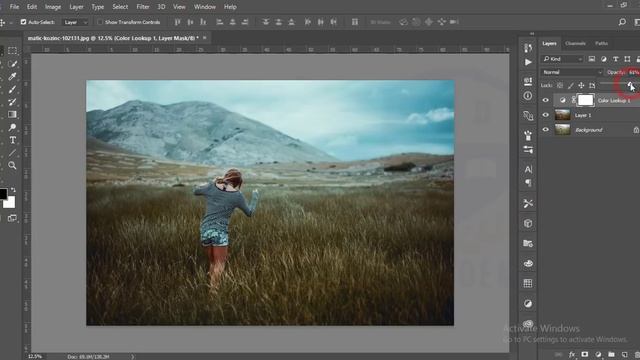Click the background white color swatch
Screen dimensions: 640x360
(10, 202)
